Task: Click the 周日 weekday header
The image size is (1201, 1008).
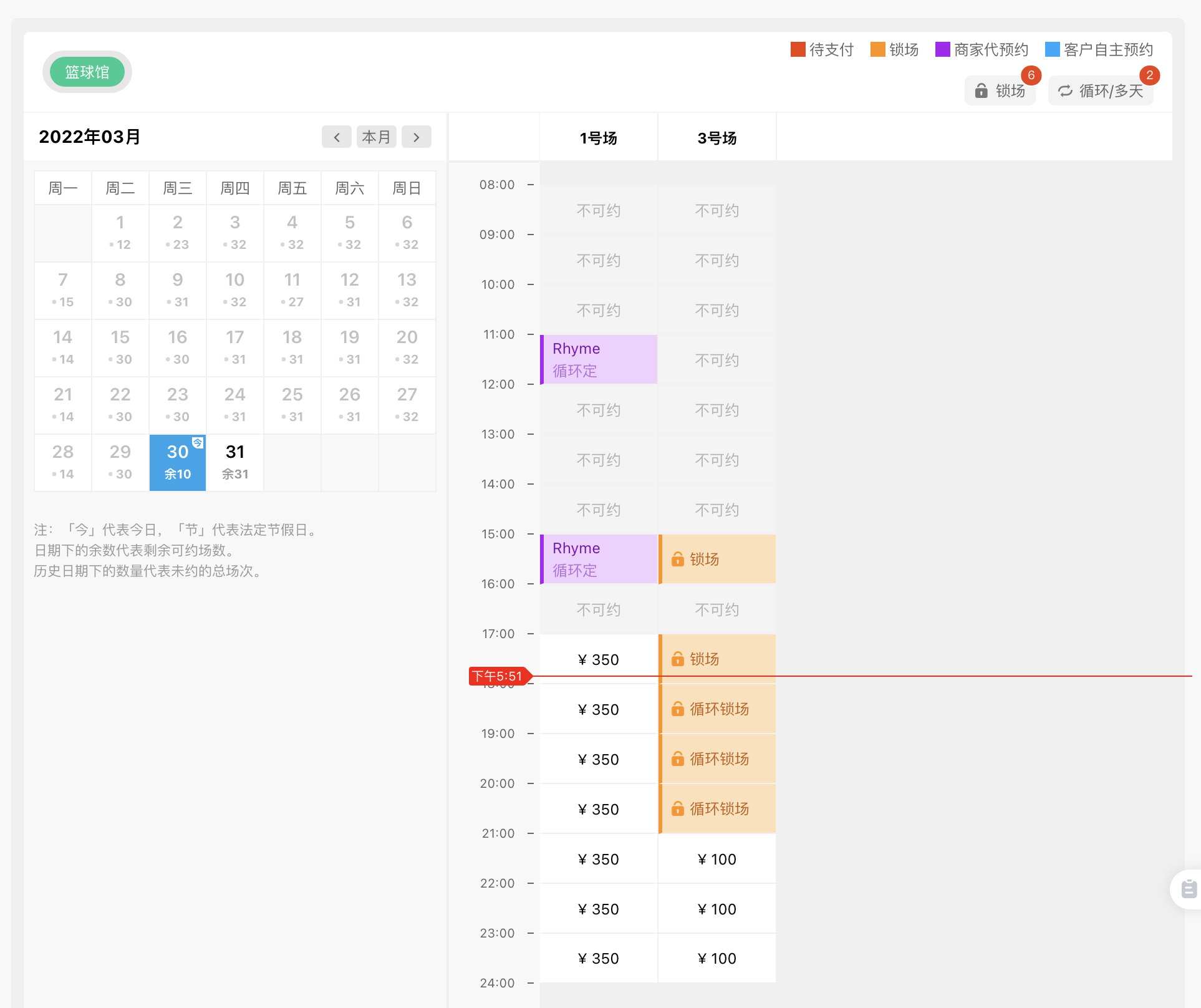Action: tap(407, 188)
